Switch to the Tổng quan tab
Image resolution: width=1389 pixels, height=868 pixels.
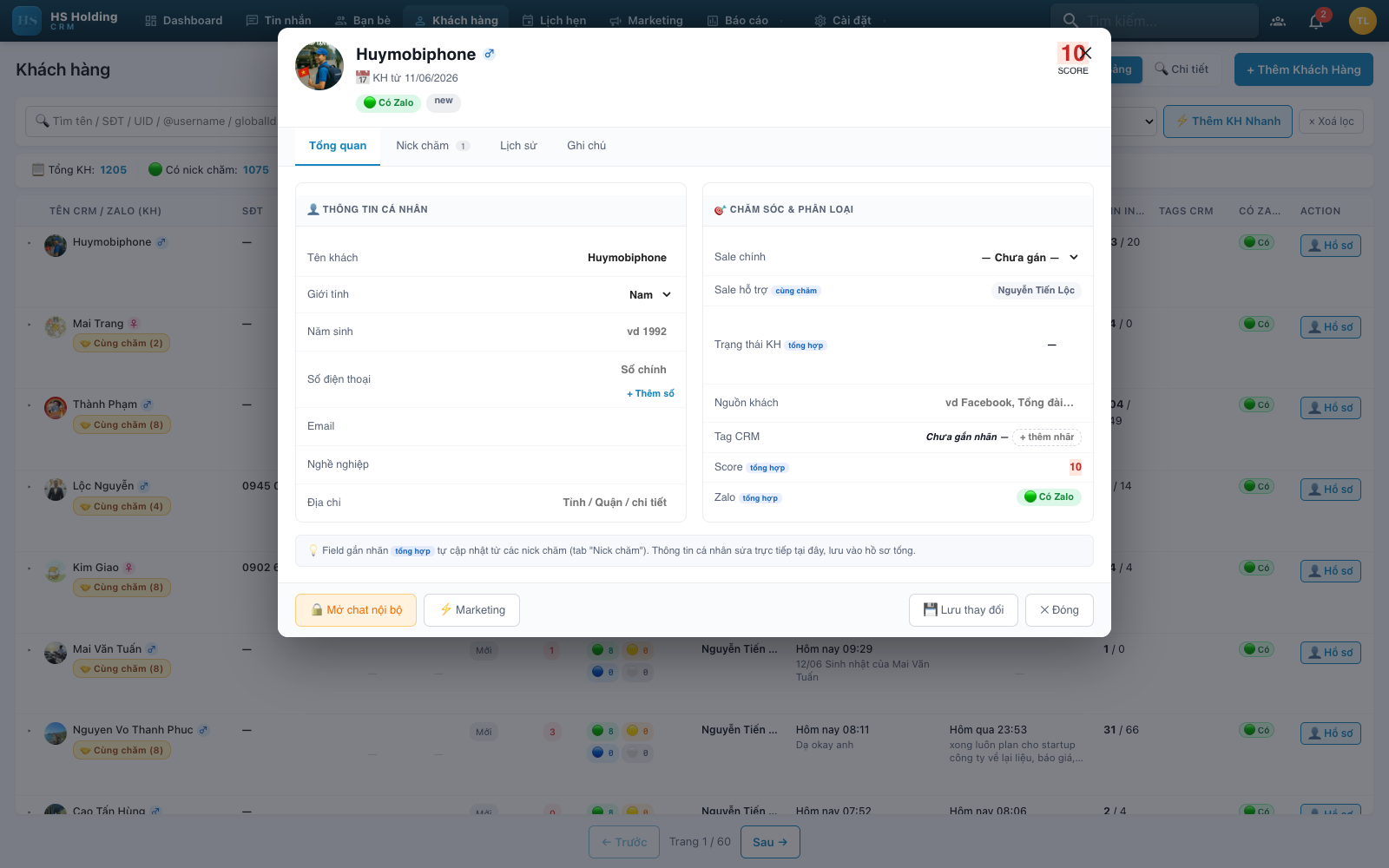[338, 146]
